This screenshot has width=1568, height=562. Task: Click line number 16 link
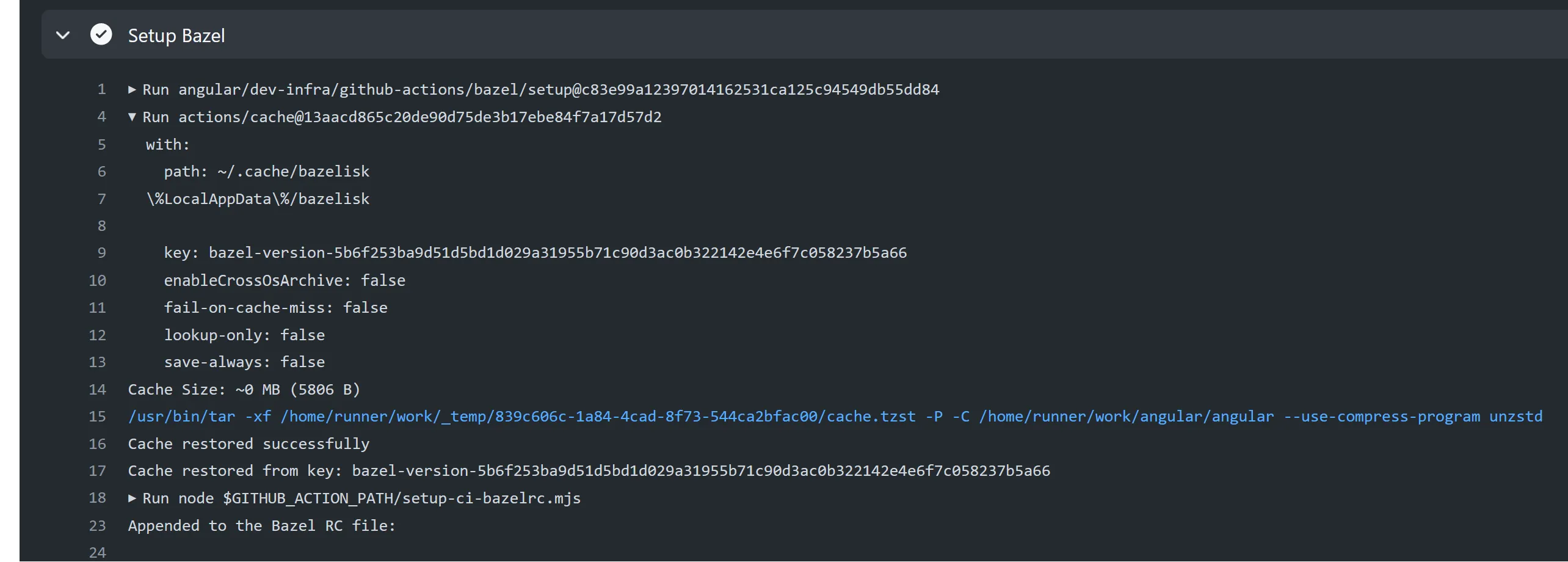tap(98, 444)
